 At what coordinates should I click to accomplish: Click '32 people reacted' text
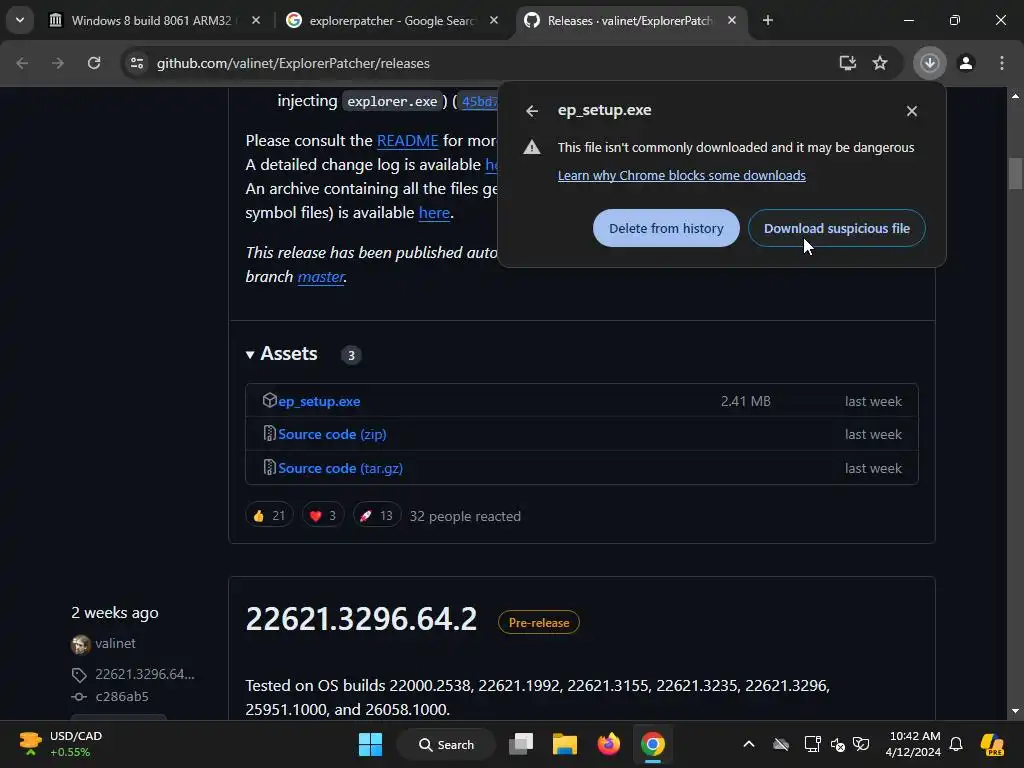click(465, 516)
